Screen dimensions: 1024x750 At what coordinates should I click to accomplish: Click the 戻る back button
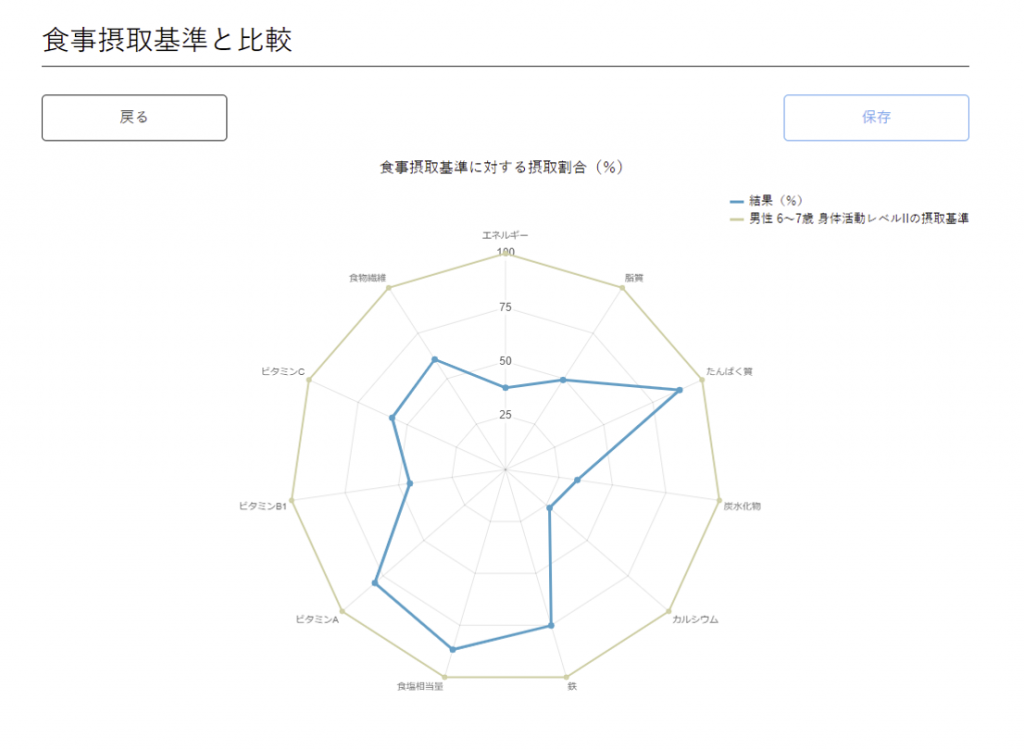point(134,117)
